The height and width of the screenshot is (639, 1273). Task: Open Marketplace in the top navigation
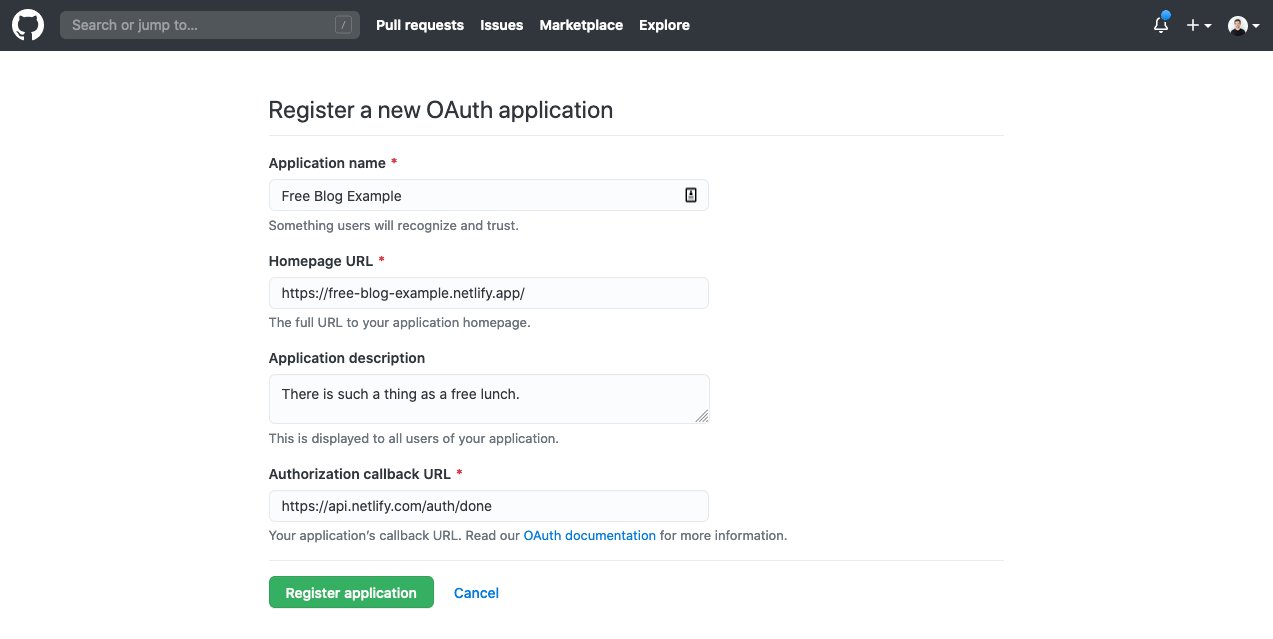[581, 25]
